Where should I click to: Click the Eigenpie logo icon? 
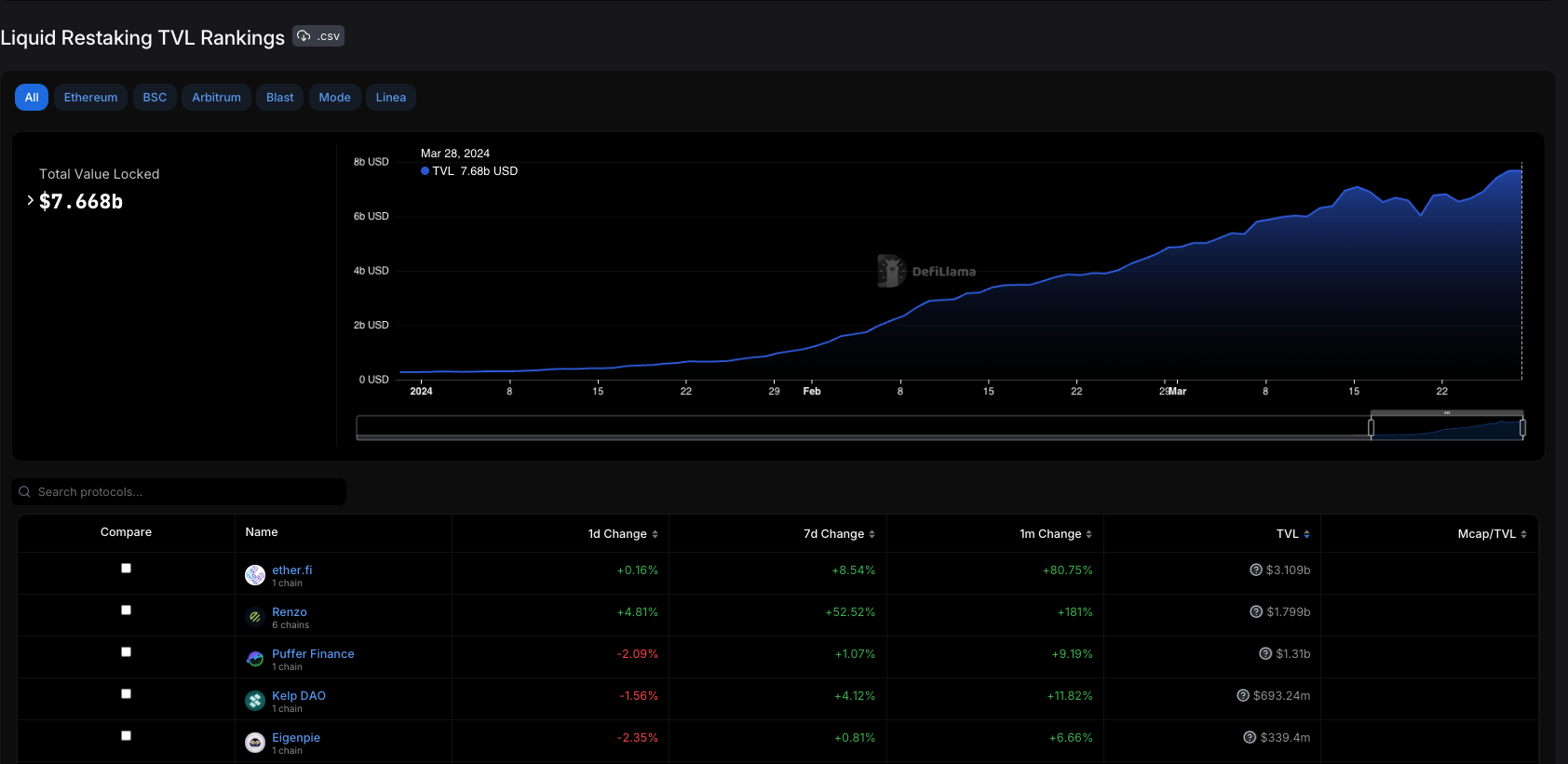[x=255, y=743]
